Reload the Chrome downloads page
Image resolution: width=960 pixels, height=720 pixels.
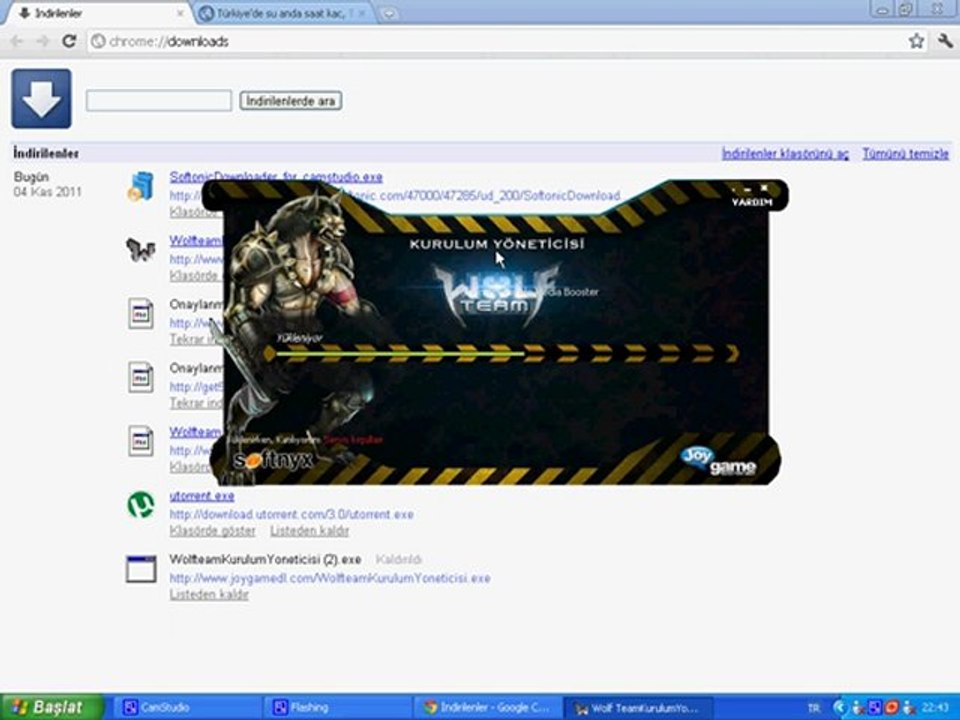pos(69,42)
